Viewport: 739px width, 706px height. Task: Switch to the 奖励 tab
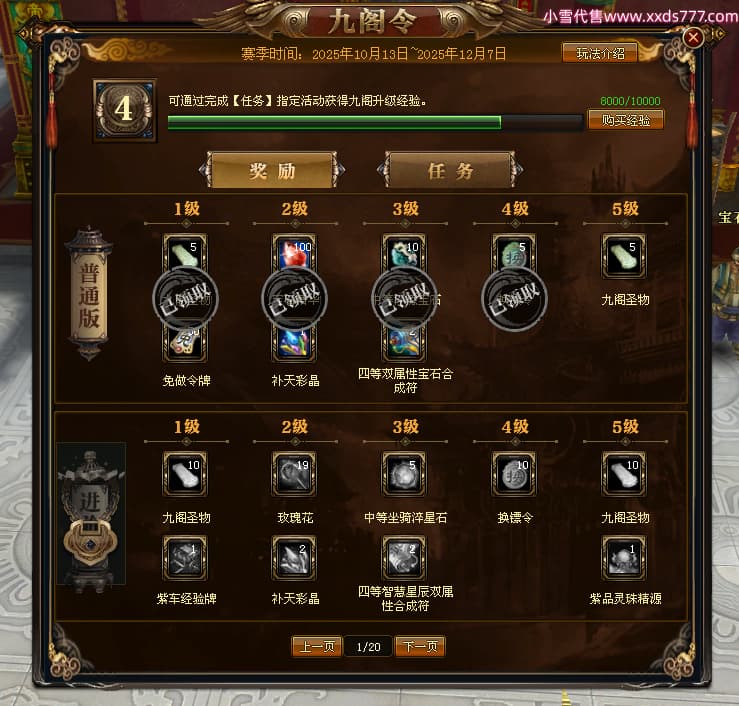272,170
